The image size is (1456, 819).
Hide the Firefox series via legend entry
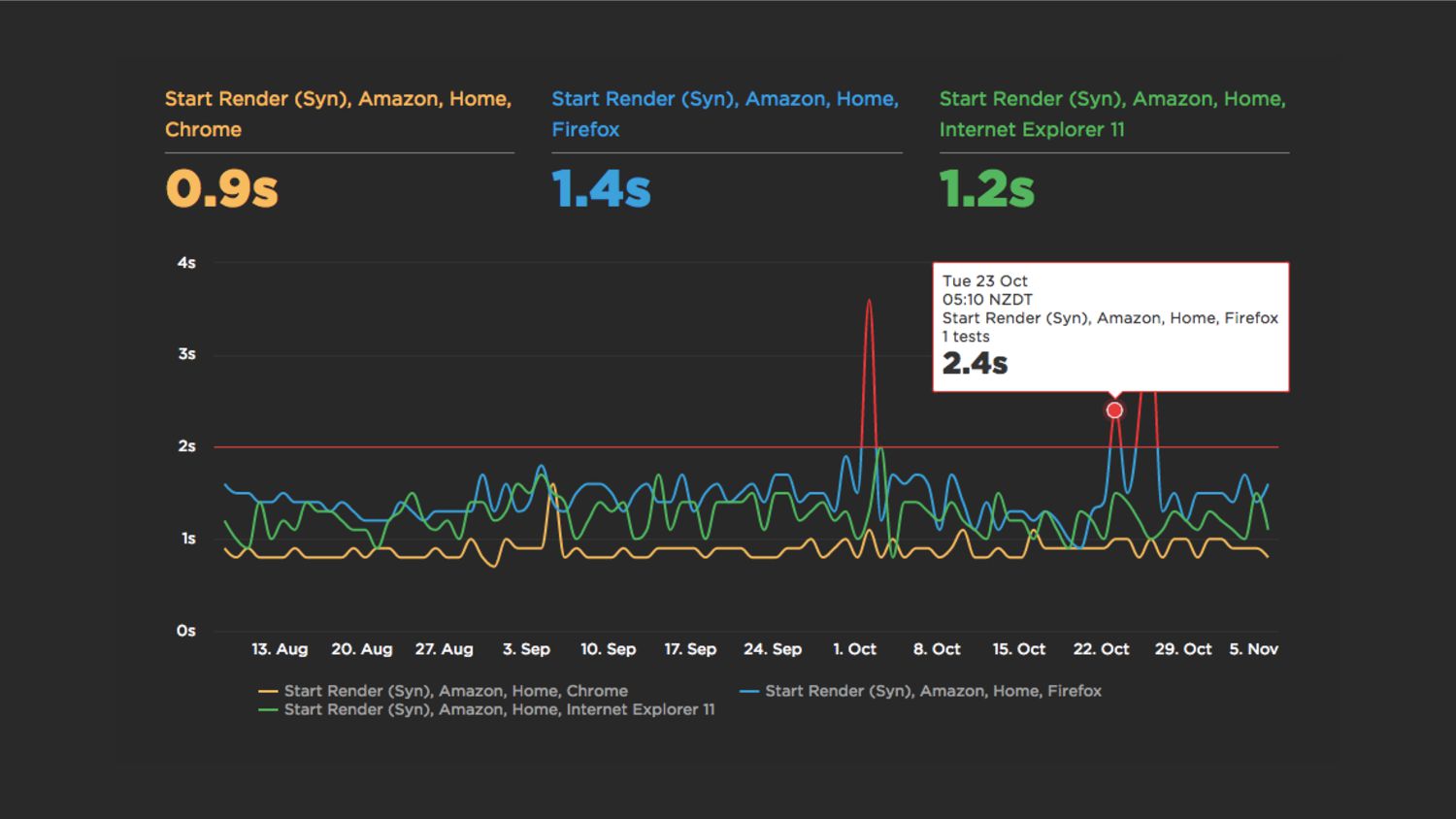(932, 691)
